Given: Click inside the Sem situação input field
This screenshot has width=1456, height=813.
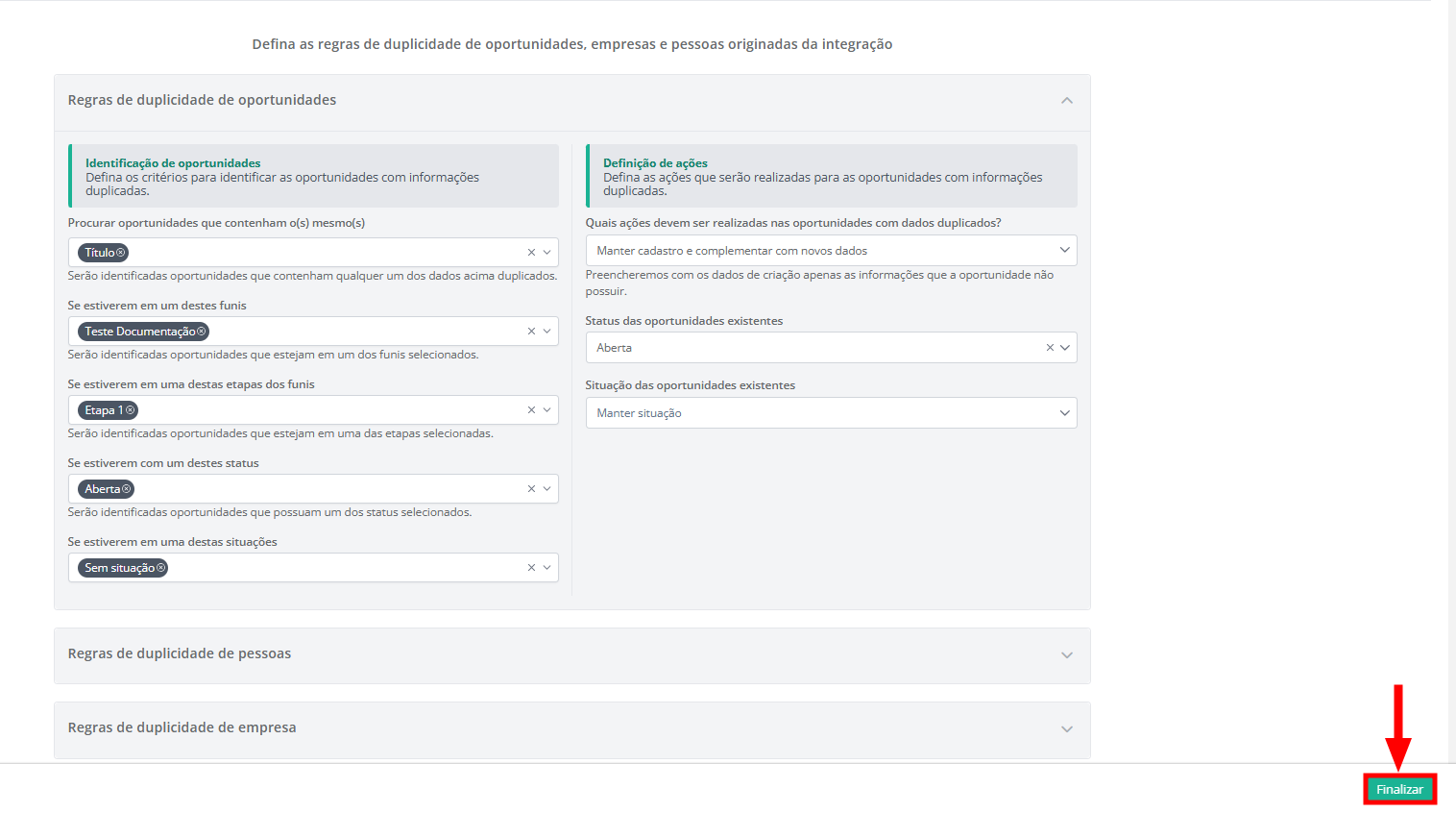Looking at the screenshot, I should [336, 568].
